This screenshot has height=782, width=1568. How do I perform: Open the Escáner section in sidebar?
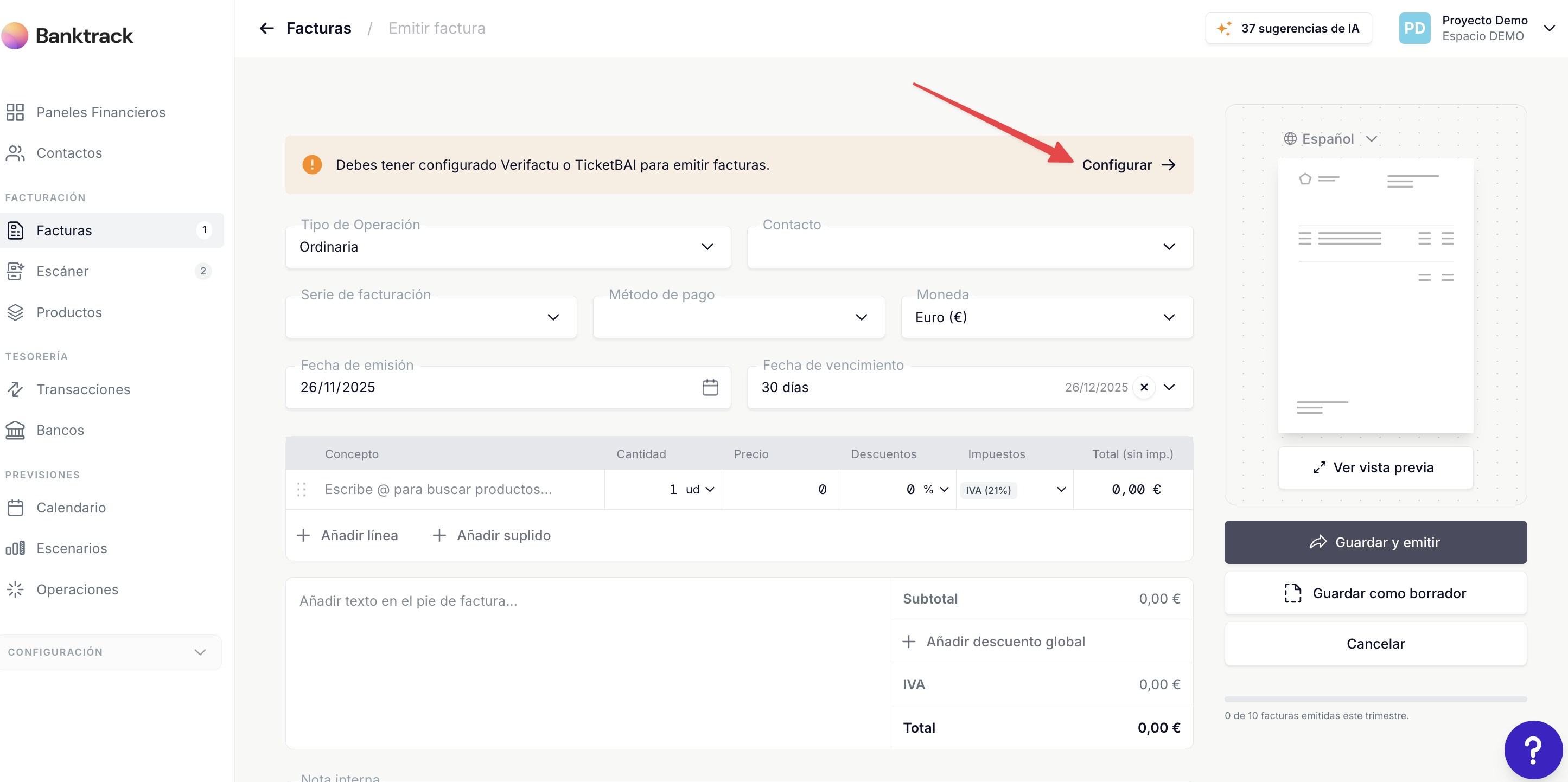pyautogui.click(x=62, y=271)
